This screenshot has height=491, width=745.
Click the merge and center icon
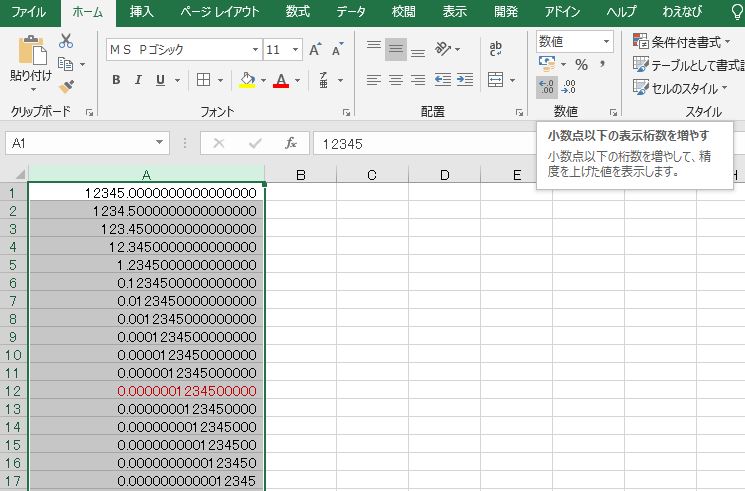pos(496,80)
